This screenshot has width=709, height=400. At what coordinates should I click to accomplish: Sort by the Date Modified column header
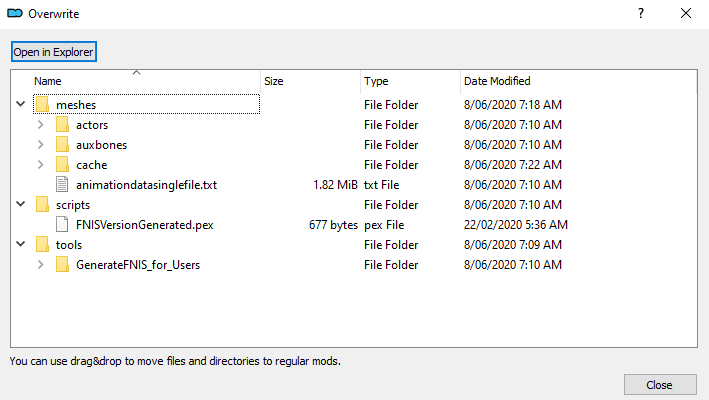[578, 81]
